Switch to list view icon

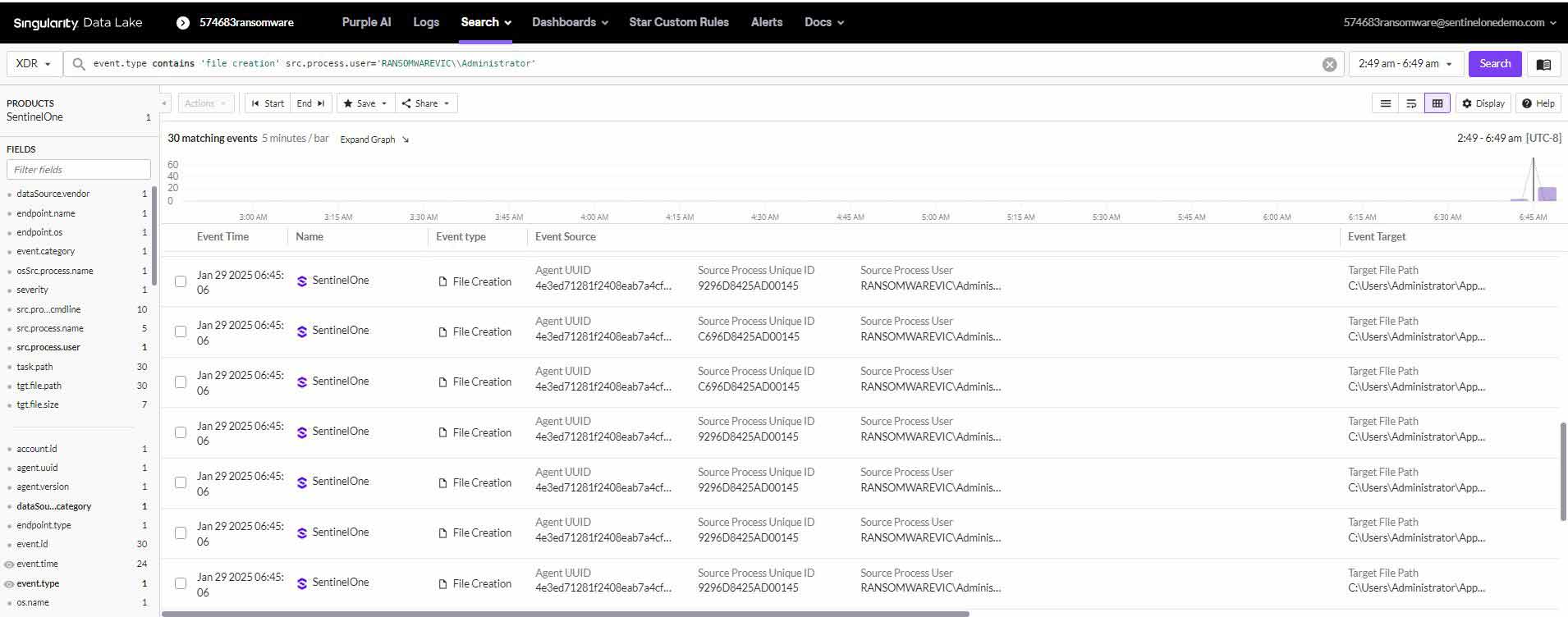pyautogui.click(x=1386, y=103)
